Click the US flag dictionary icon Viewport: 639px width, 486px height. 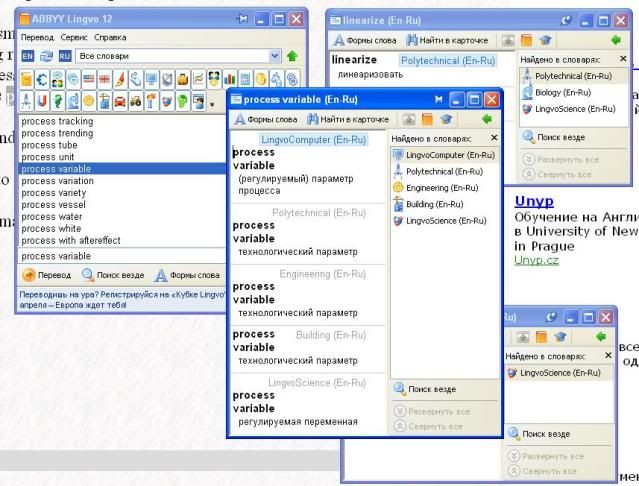pyautogui.click(x=88, y=79)
